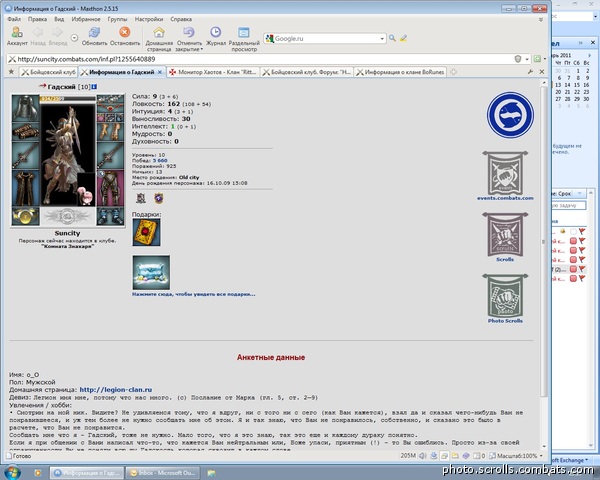Click the folder icon in status bar
Image resolution: width=600 pixels, height=480 pixels.
coord(455,456)
